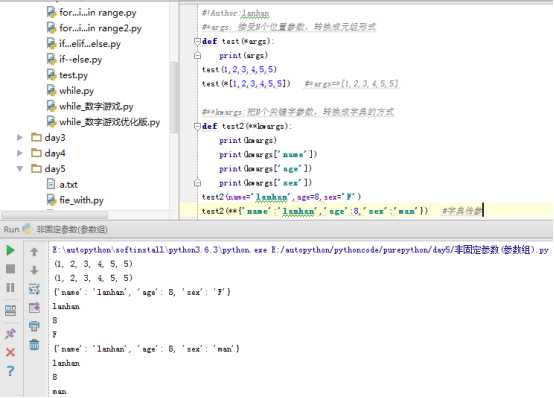Close the run tab with red X
This screenshot has height=398, width=554.
pyautogui.click(x=10, y=352)
